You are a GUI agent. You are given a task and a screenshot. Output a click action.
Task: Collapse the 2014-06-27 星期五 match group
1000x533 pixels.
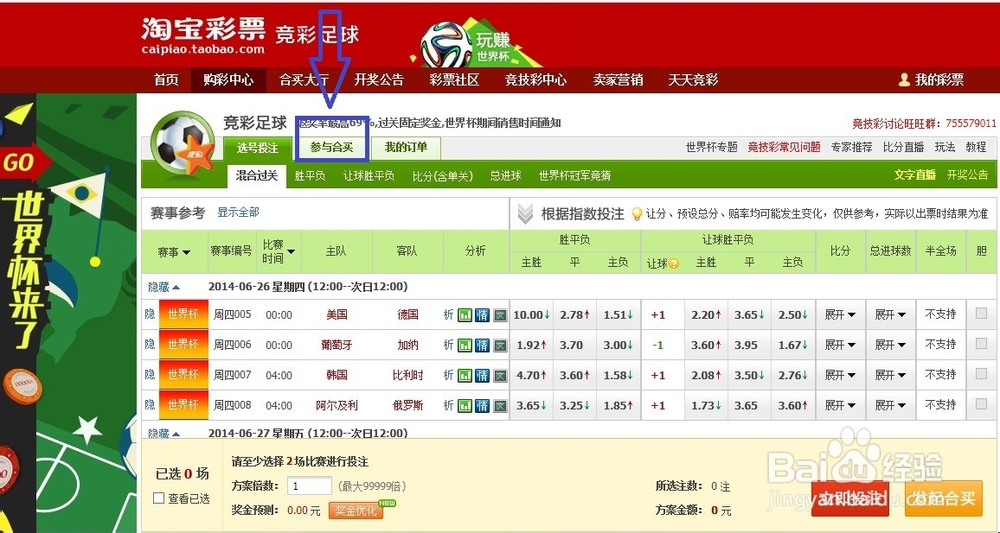164,434
